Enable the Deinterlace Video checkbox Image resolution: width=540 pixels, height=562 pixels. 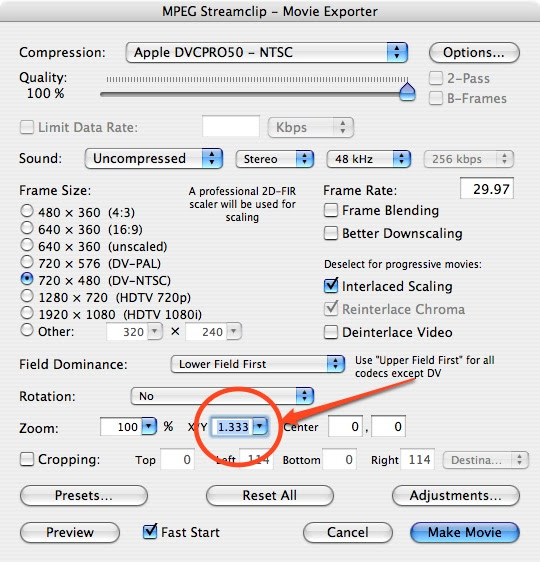pyautogui.click(x=330, y=332)
